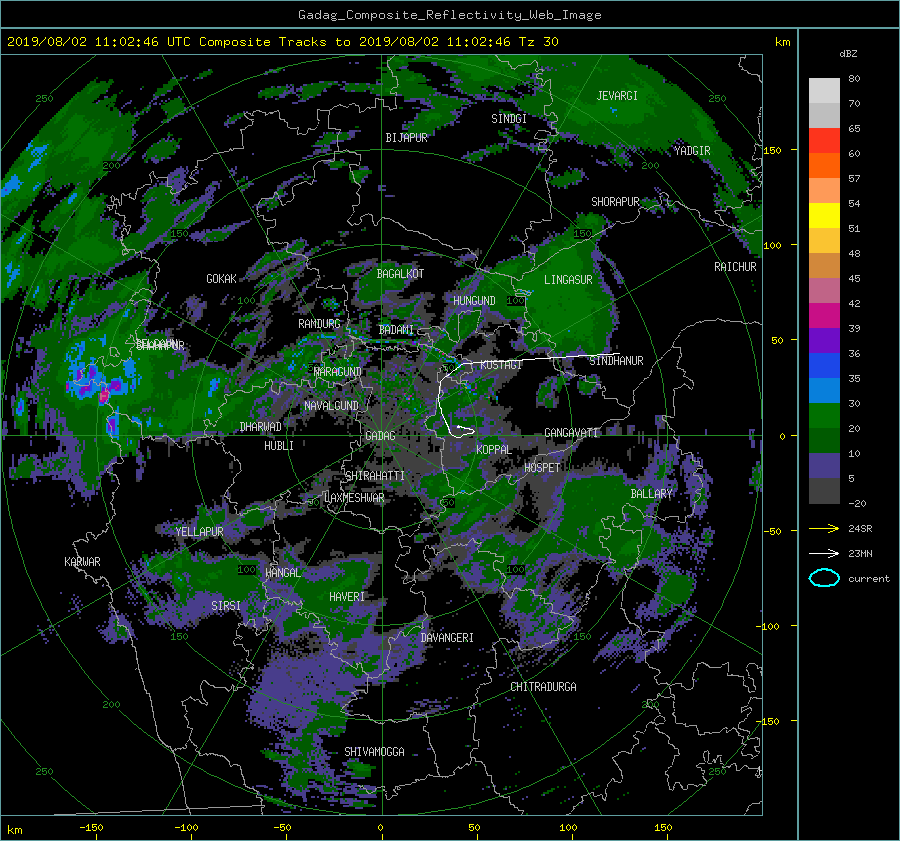
Task: Click the KUSTAGI city label
Action: click(x=501, y=365)
